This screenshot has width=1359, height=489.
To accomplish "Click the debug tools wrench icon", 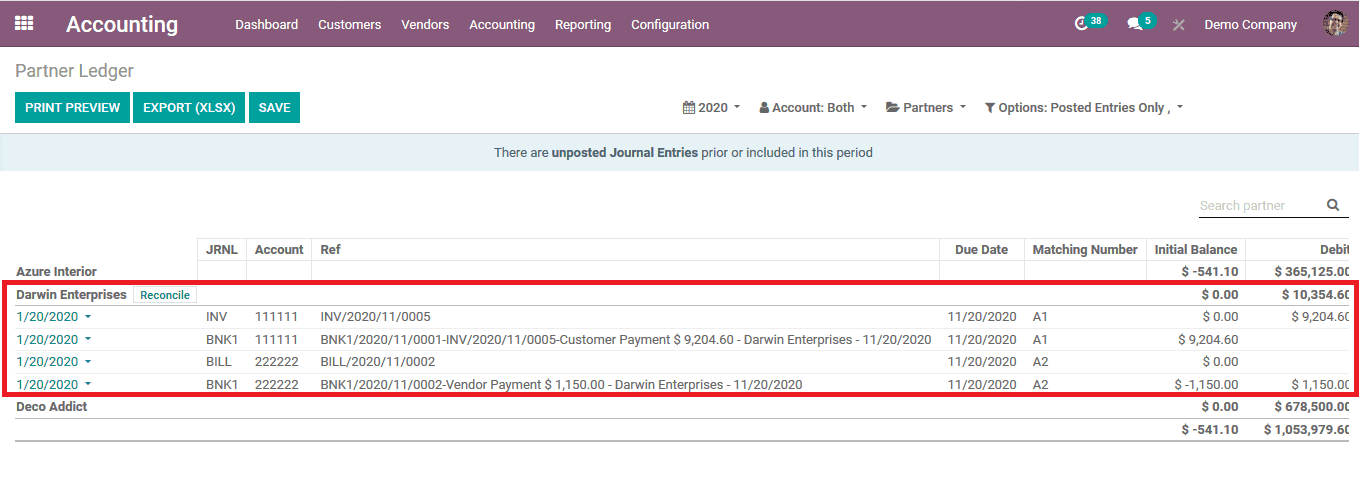I will click(x=1179, y=25).
